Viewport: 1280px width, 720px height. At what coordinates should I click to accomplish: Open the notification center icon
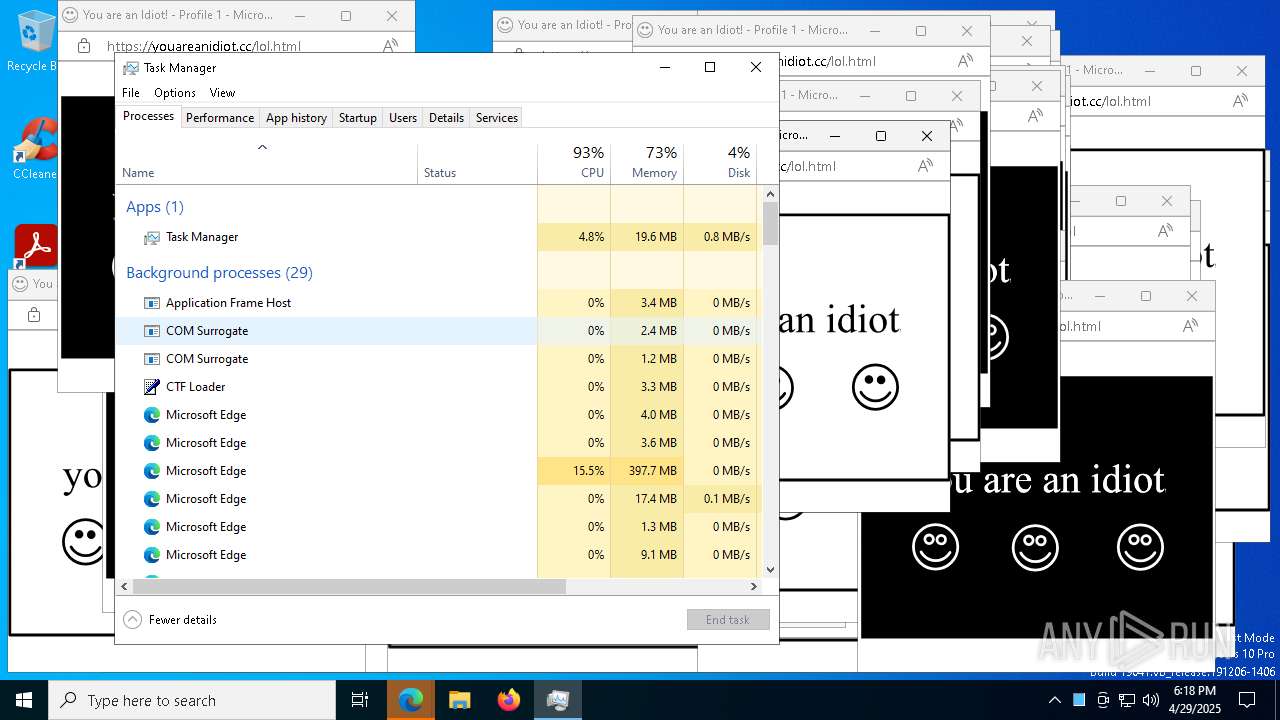click(x=1246, y=700)
